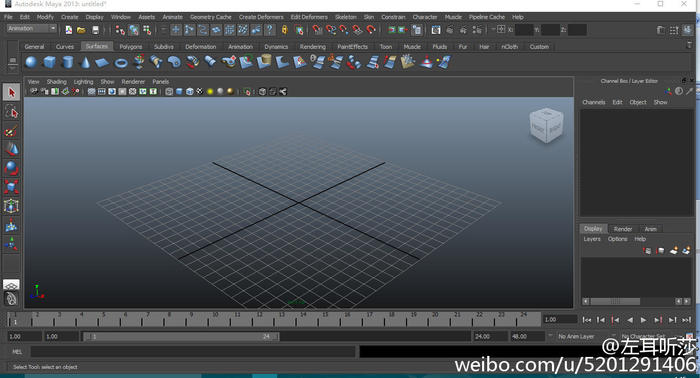Step forward one key
Viewport: 700px width, 378px height.
point(658,320)
